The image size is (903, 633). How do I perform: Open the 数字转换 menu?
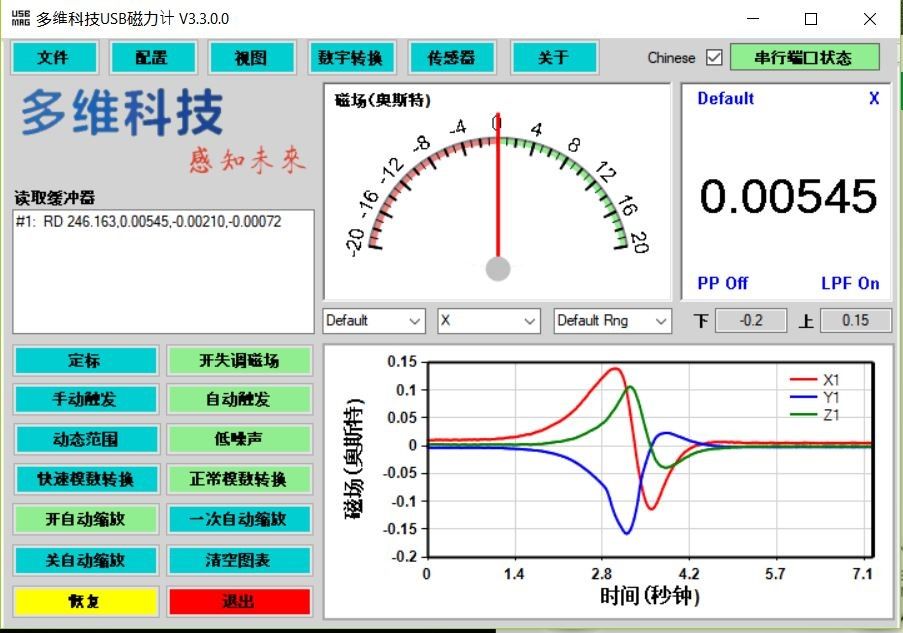click(x=351, y=57)
